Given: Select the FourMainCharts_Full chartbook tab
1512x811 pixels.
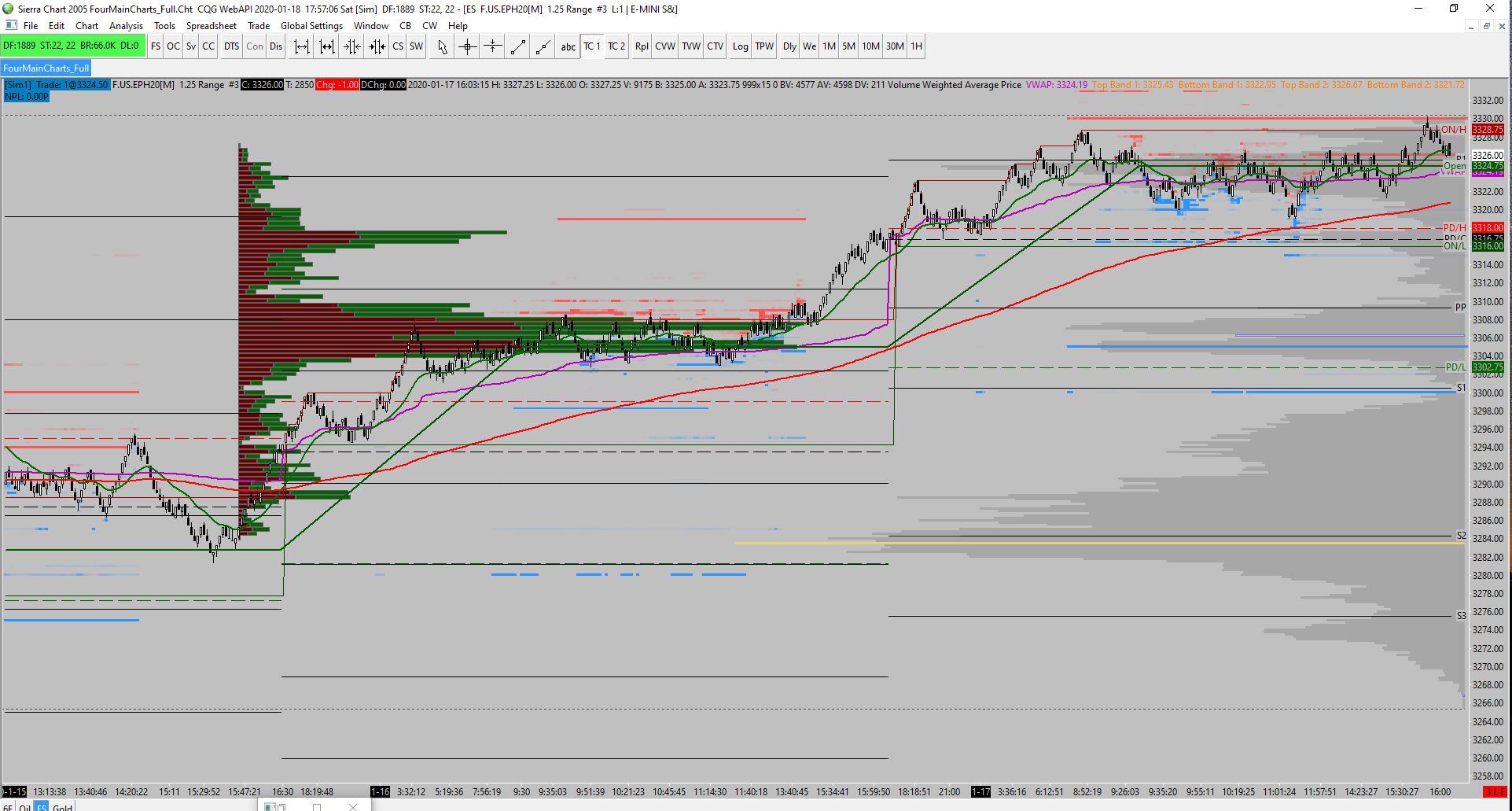Looking at the screenshot, I should (46, 68).
